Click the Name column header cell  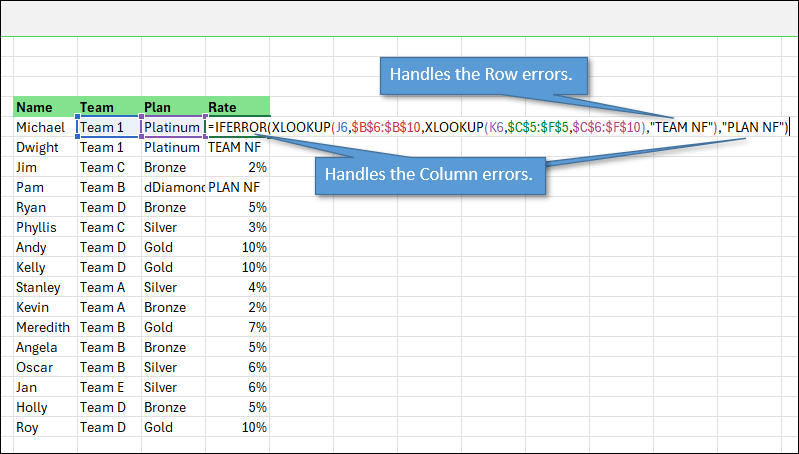[x=44, y=107]
